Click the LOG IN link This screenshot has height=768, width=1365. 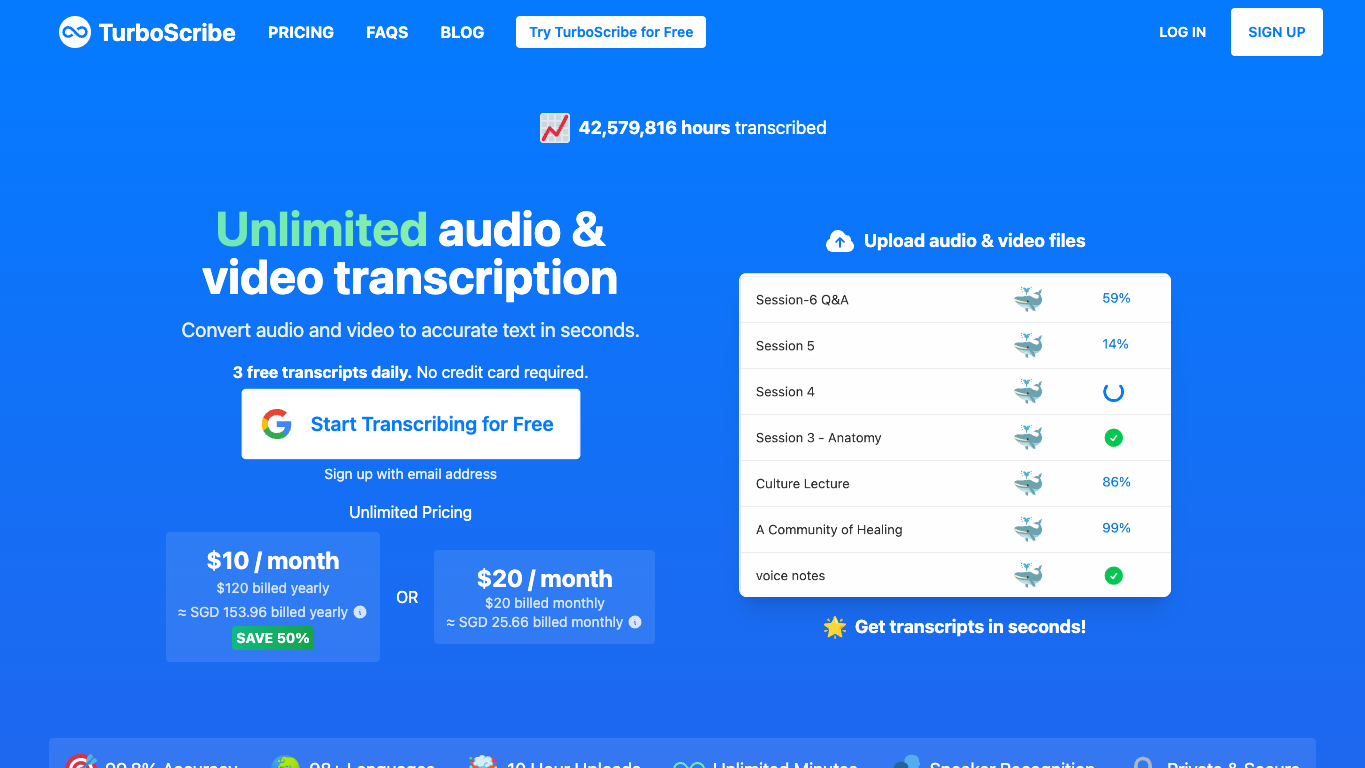[1182, 32]
